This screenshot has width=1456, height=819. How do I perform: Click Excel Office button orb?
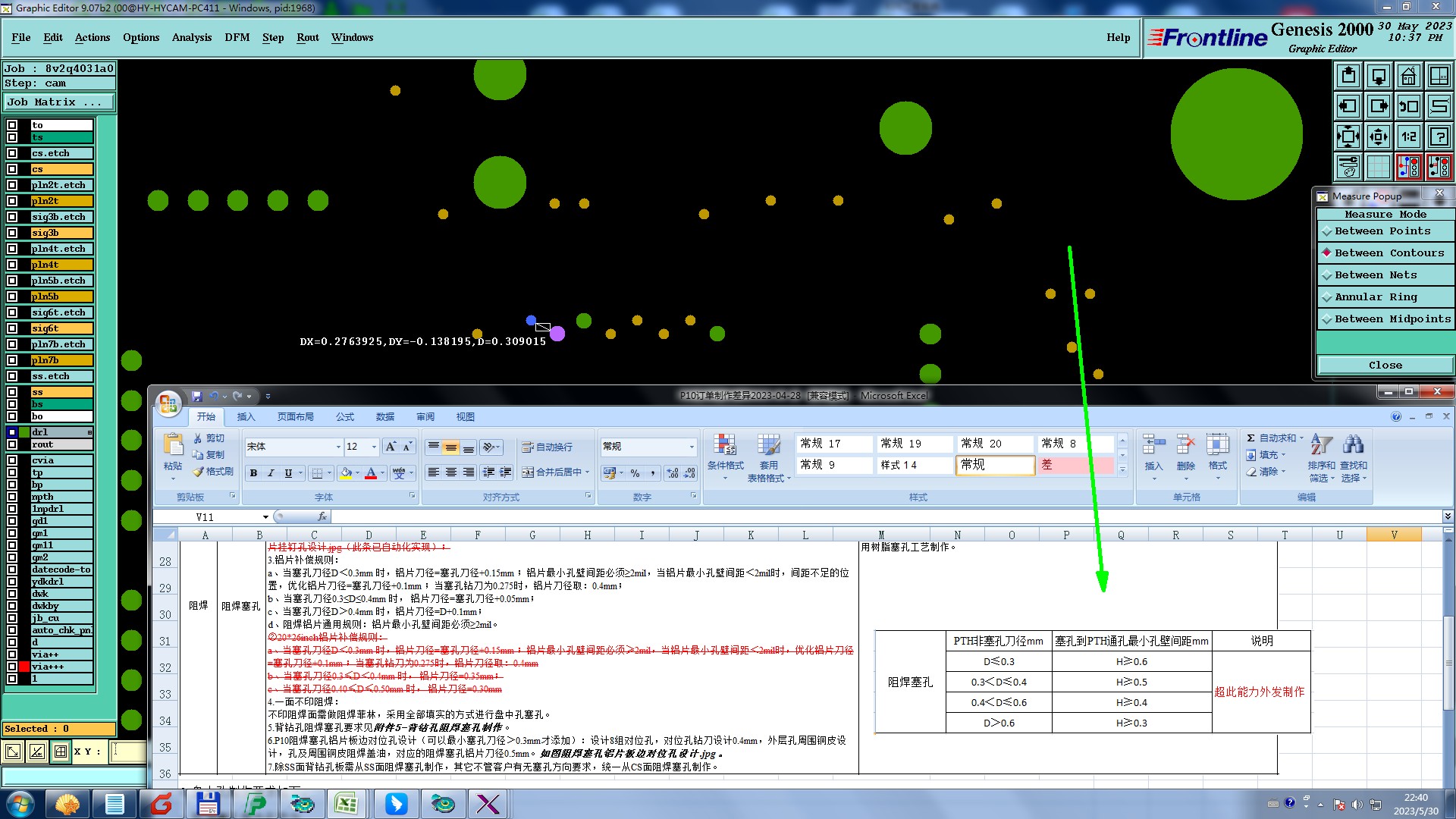168,402
